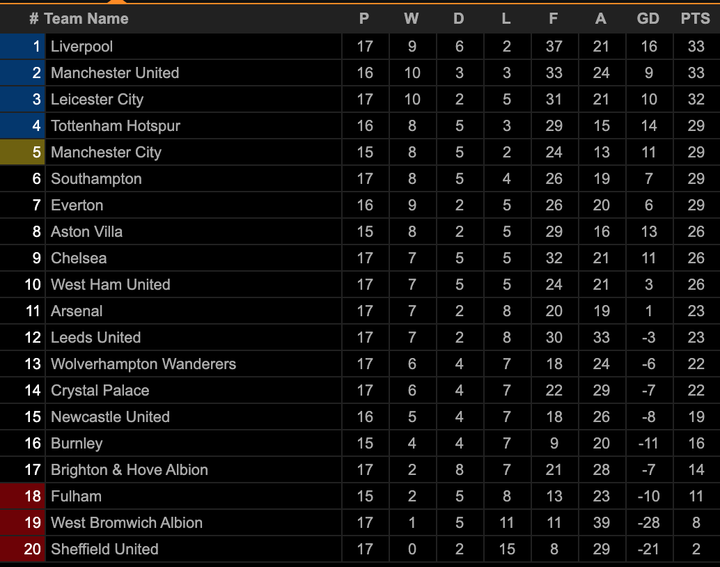Viewport: 720px width, 567px height.
Task: Open Manchester United team link
Action: [115, 73]
